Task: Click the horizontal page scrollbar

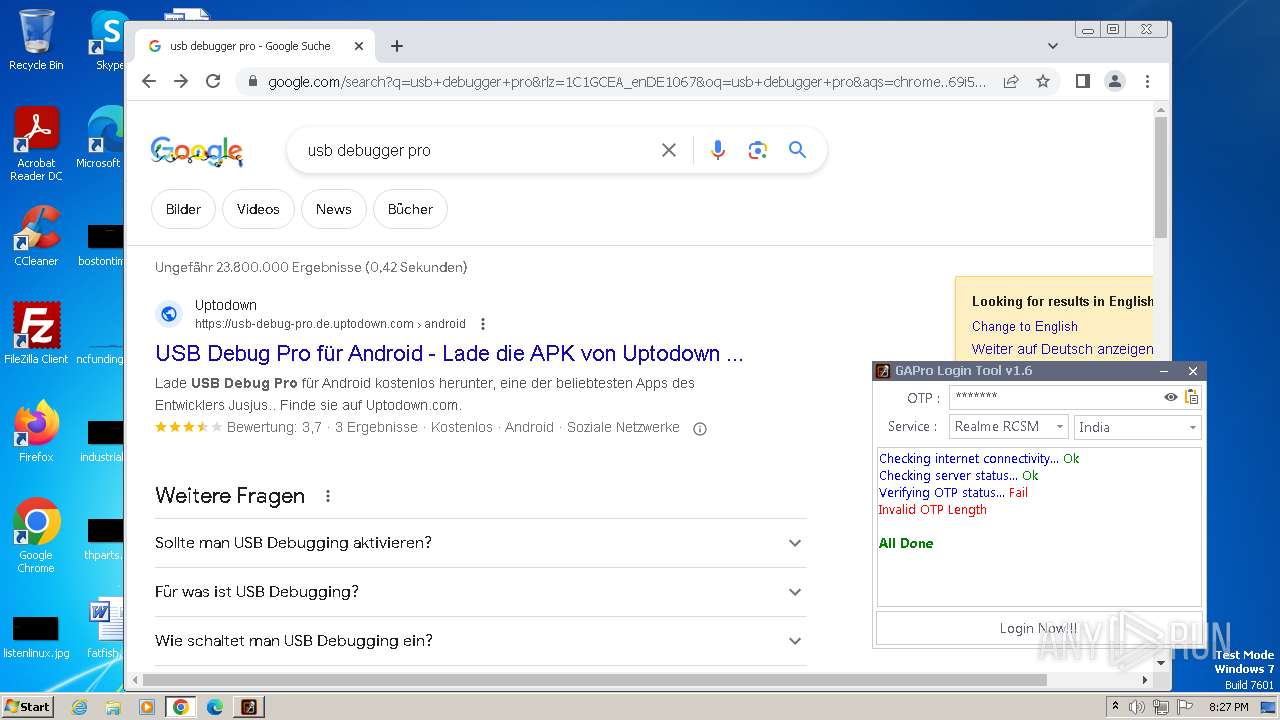Action: coord(595,680)
